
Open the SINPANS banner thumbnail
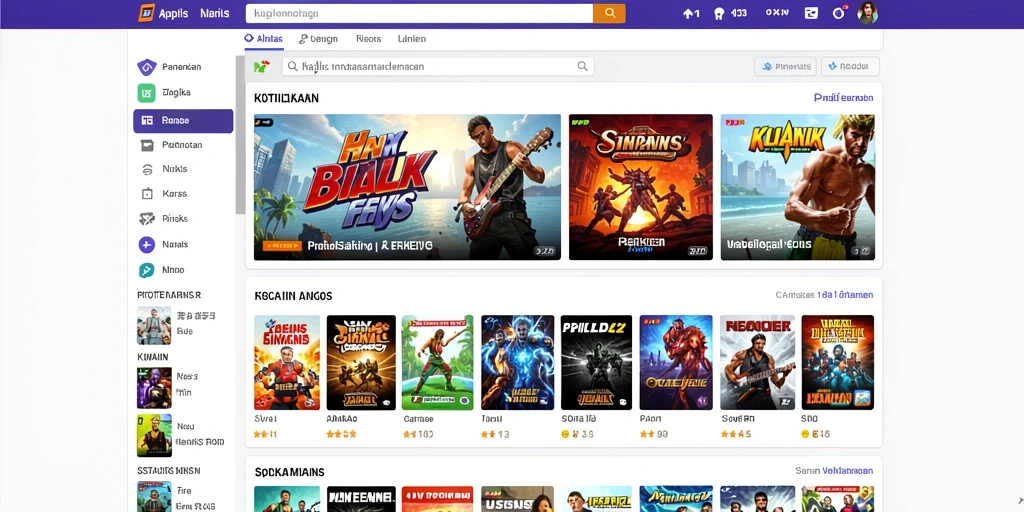(x=641, y=187)
